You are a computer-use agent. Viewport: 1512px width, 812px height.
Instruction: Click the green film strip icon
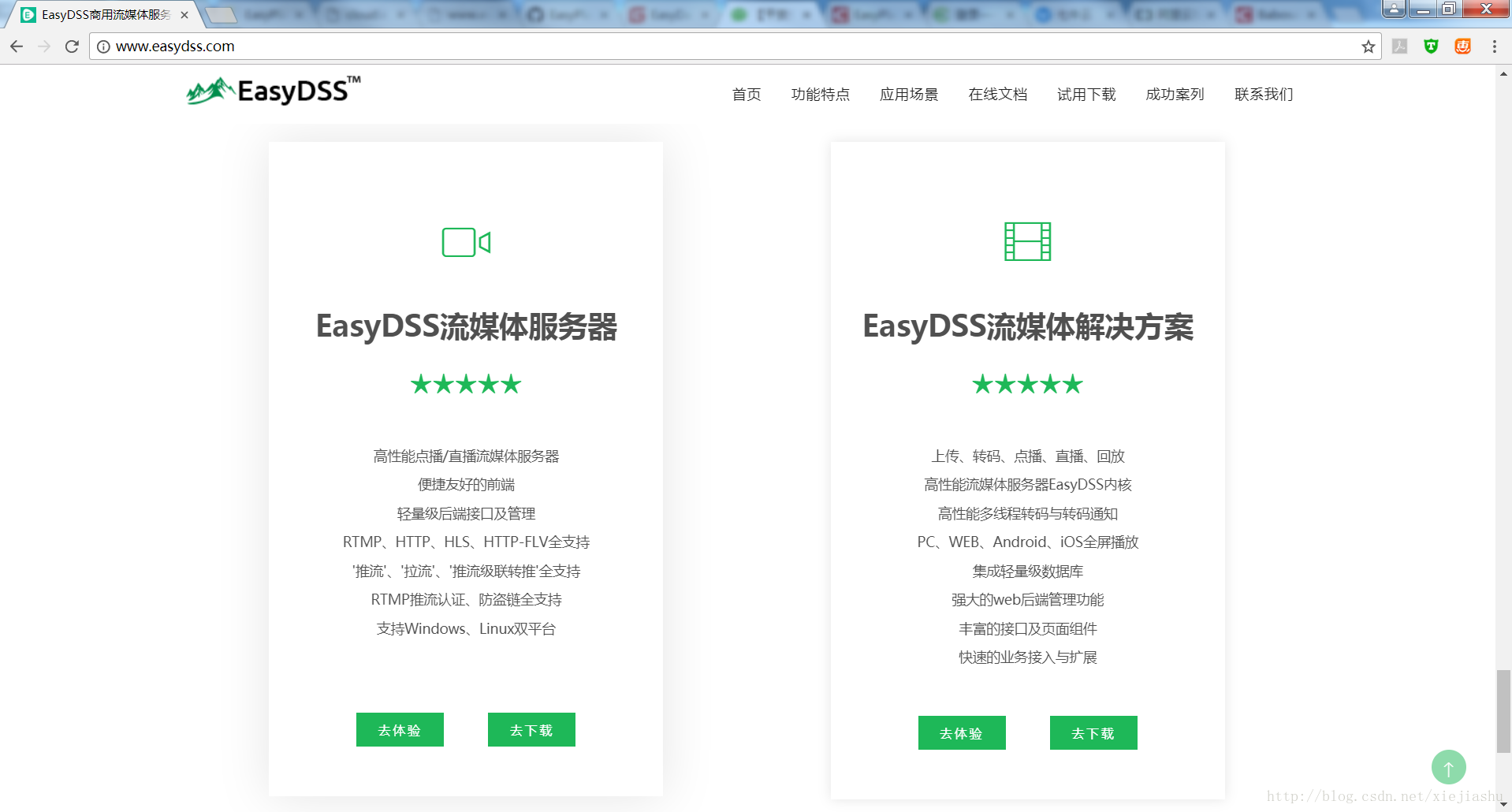pos(1027,241)
